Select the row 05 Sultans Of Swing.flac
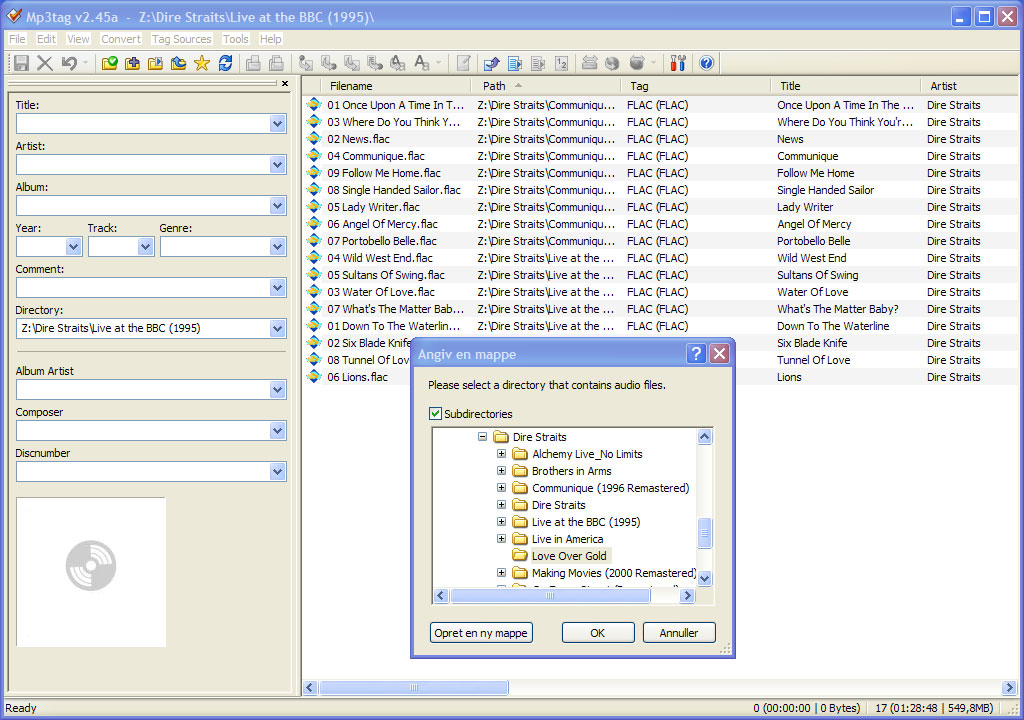The width and height of the screenshot is (1024, 720). point(660,274)
